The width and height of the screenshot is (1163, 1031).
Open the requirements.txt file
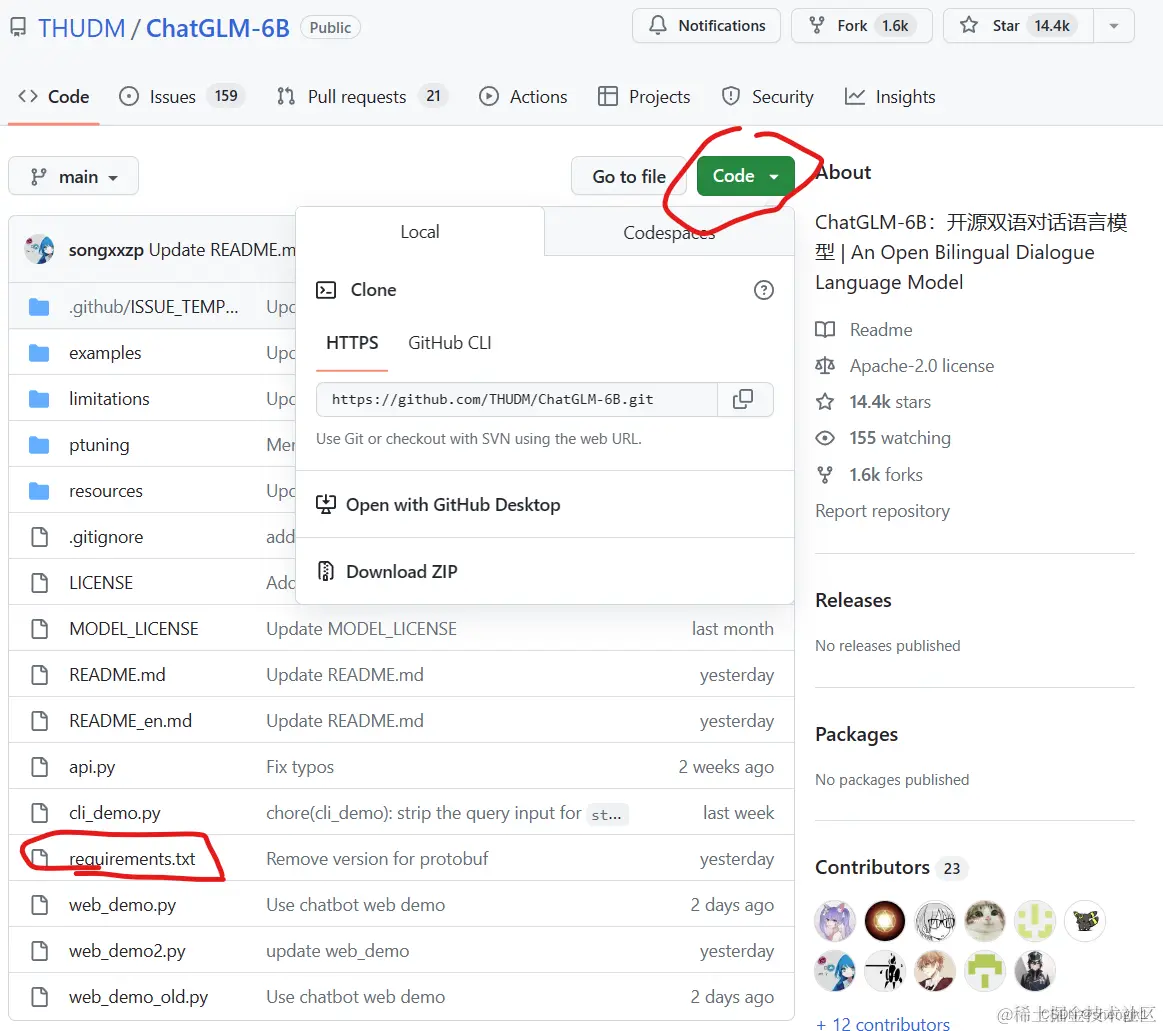[x=132, y=859]
